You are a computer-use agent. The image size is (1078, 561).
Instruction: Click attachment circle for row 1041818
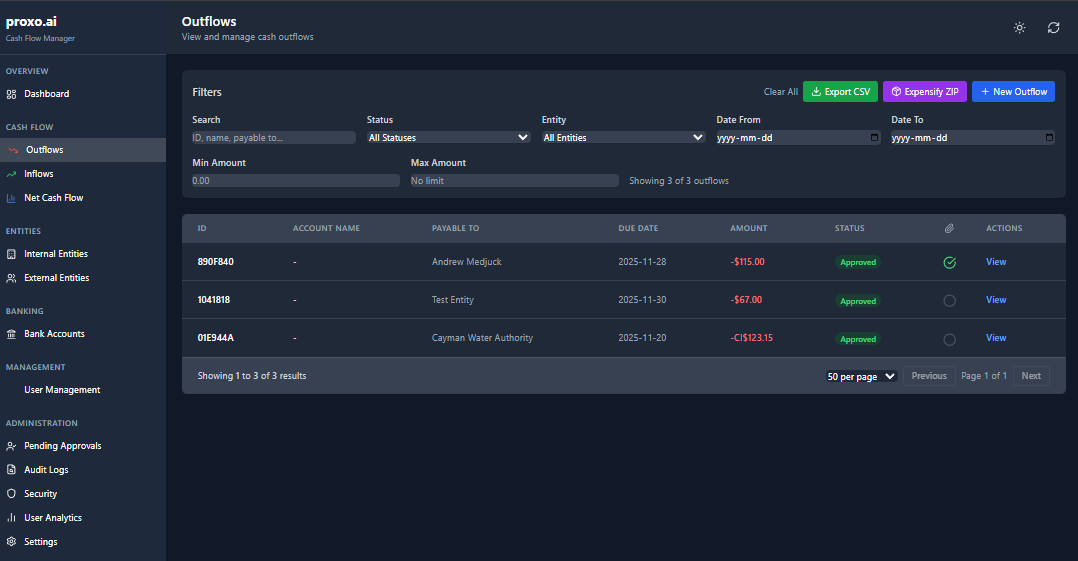[949, 300]
